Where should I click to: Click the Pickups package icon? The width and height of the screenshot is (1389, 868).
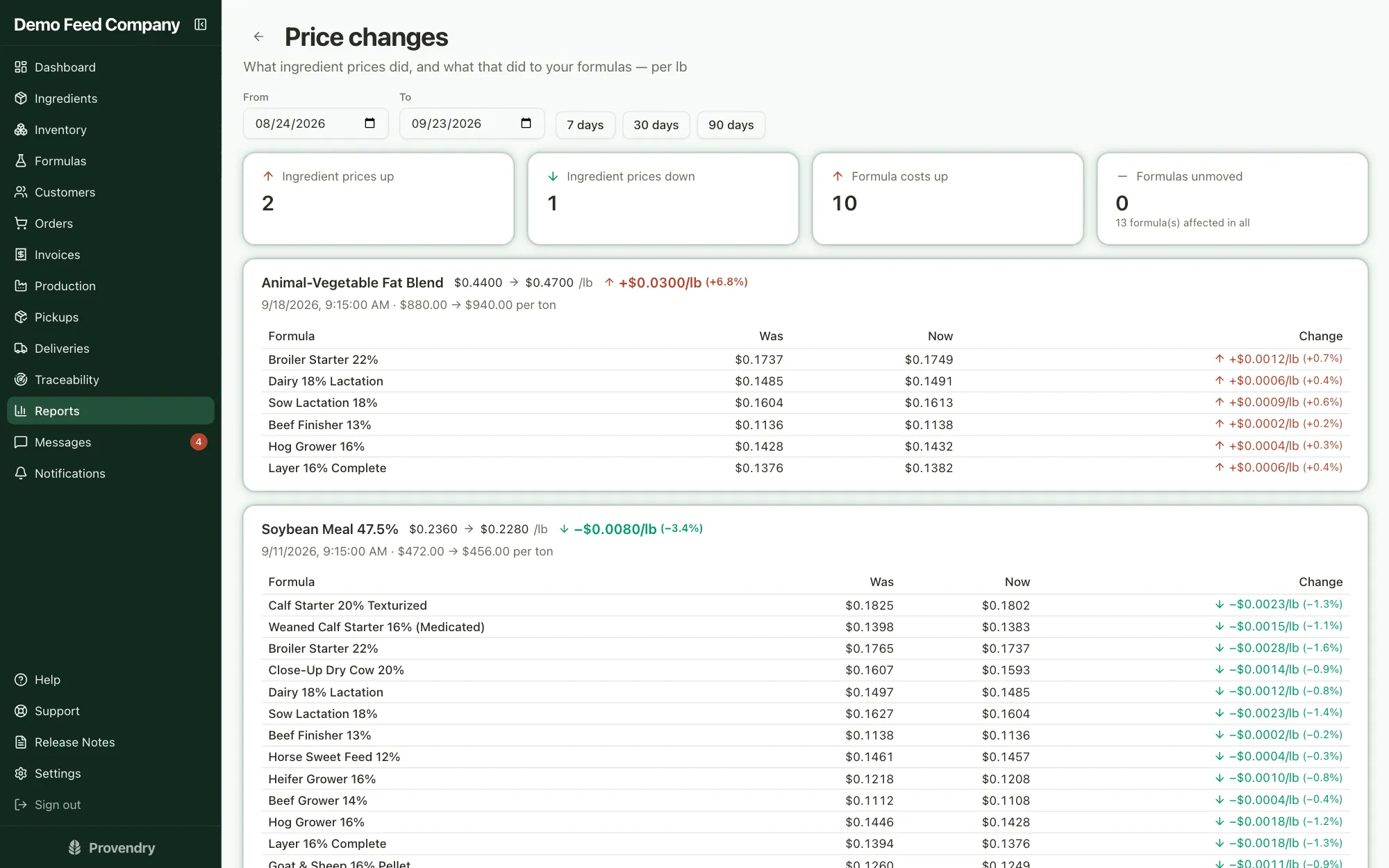(x=21, y=317)
